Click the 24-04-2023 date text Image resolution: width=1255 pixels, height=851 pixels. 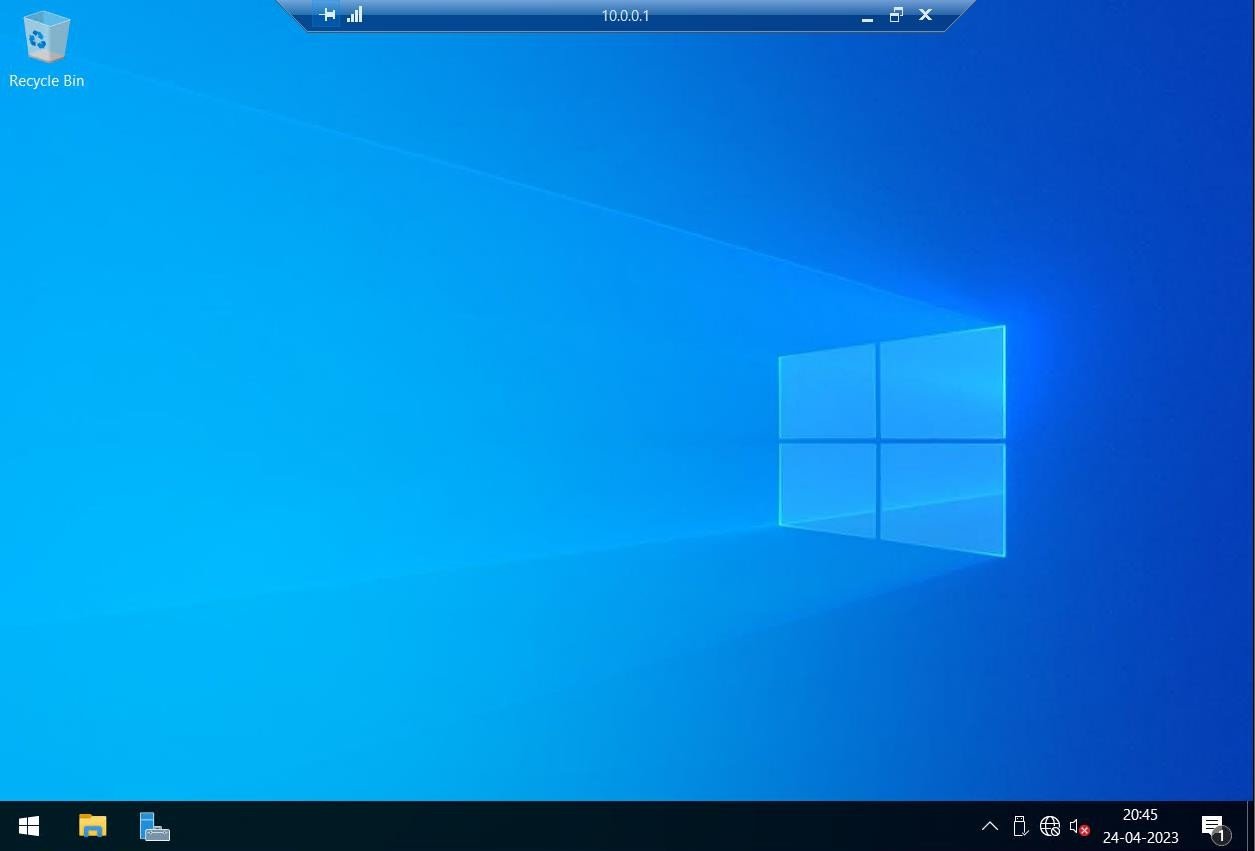coord(1140,837)
